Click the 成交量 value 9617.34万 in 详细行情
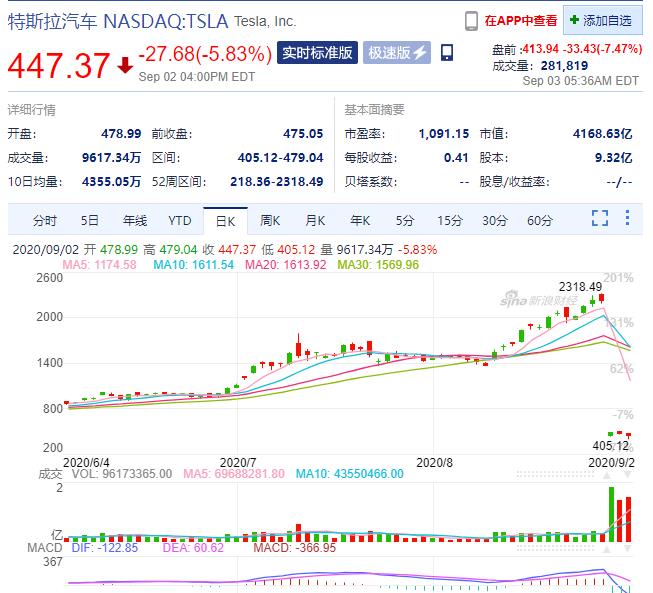Screen dimensions: 653x593 112,158
